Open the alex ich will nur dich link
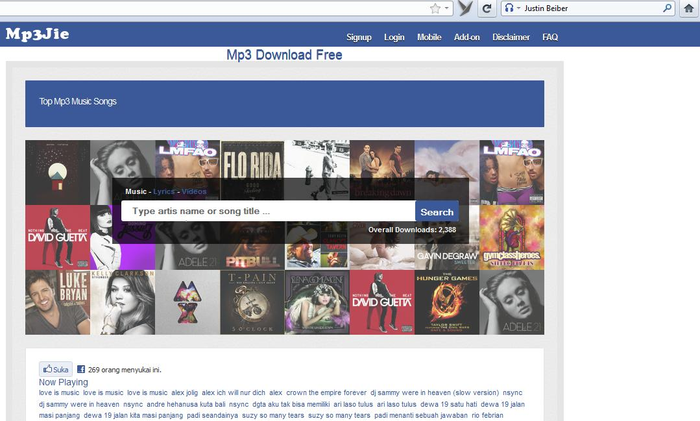The image size is (700, 421). tap(233, 393)
